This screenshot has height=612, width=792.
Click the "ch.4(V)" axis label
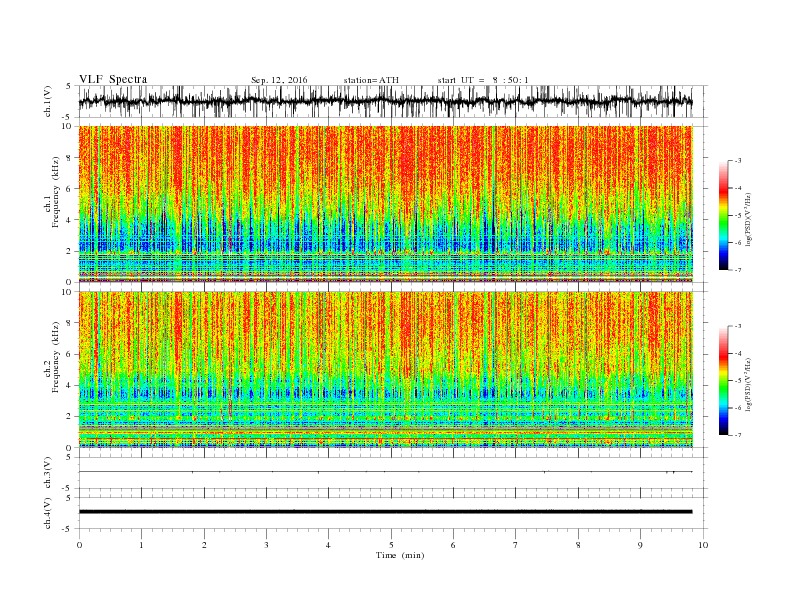(48, 513)
